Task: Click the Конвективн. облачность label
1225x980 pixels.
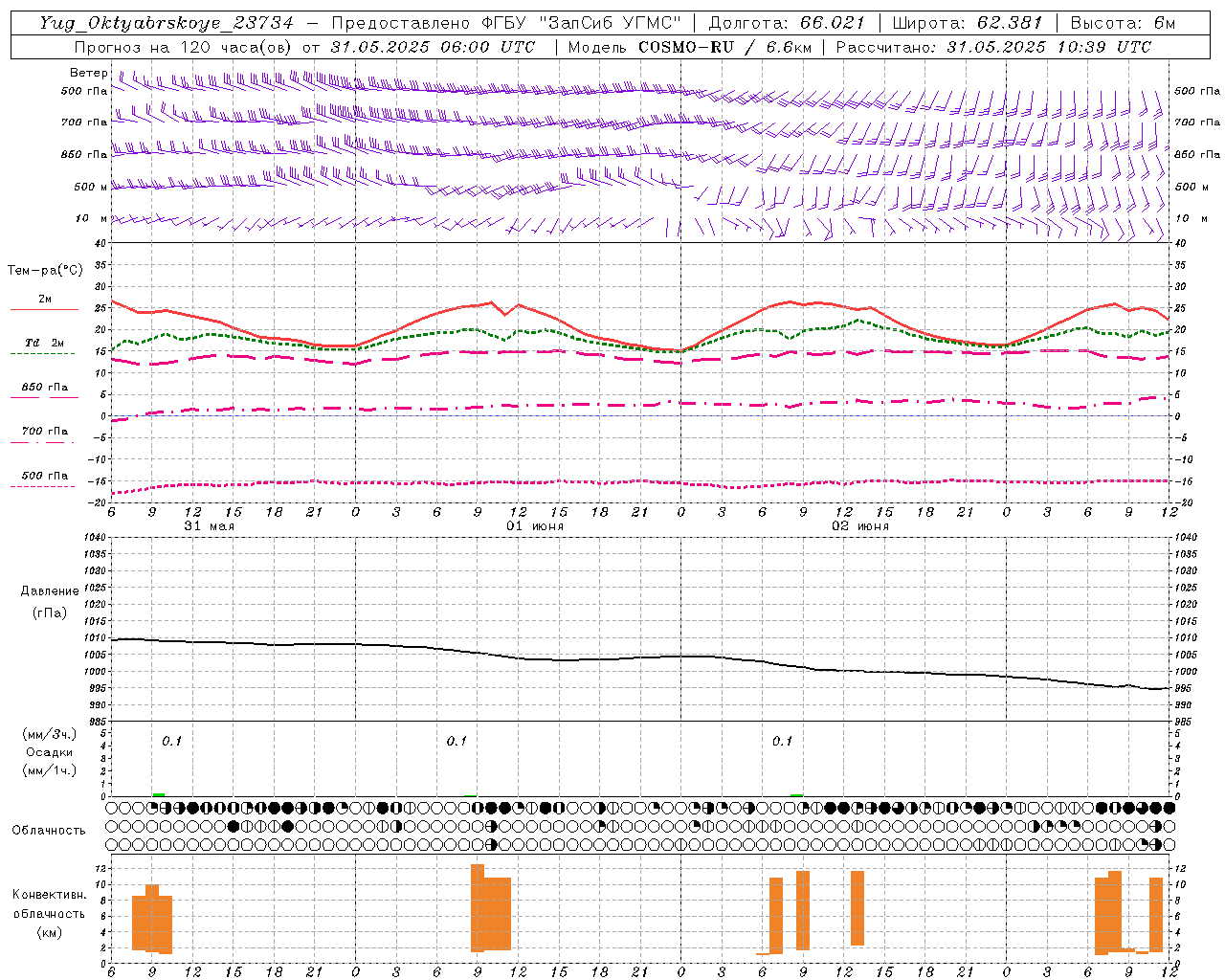Action: pos(49,904)
